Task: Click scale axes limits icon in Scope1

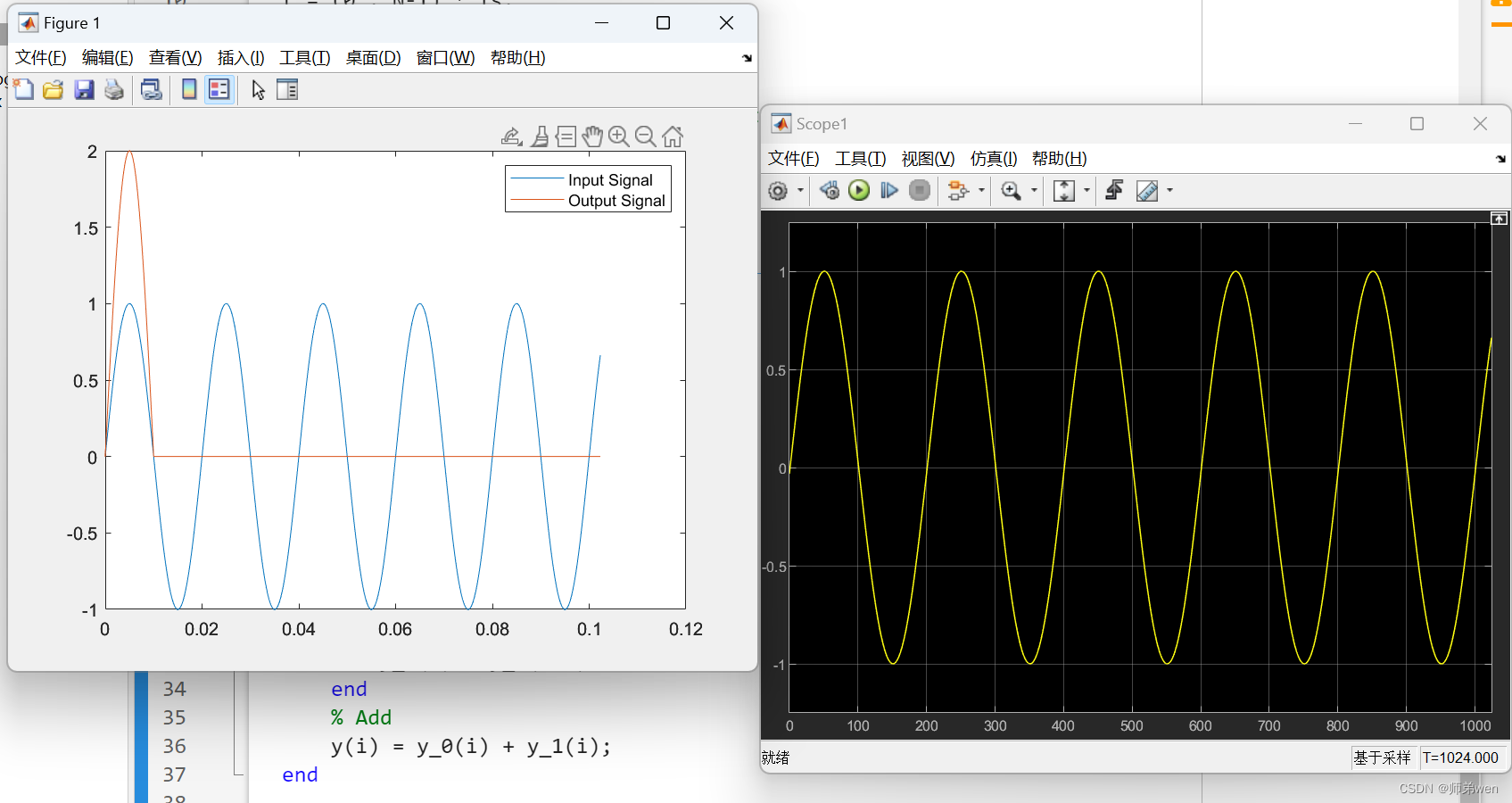Action: (x=1063, y=190)
